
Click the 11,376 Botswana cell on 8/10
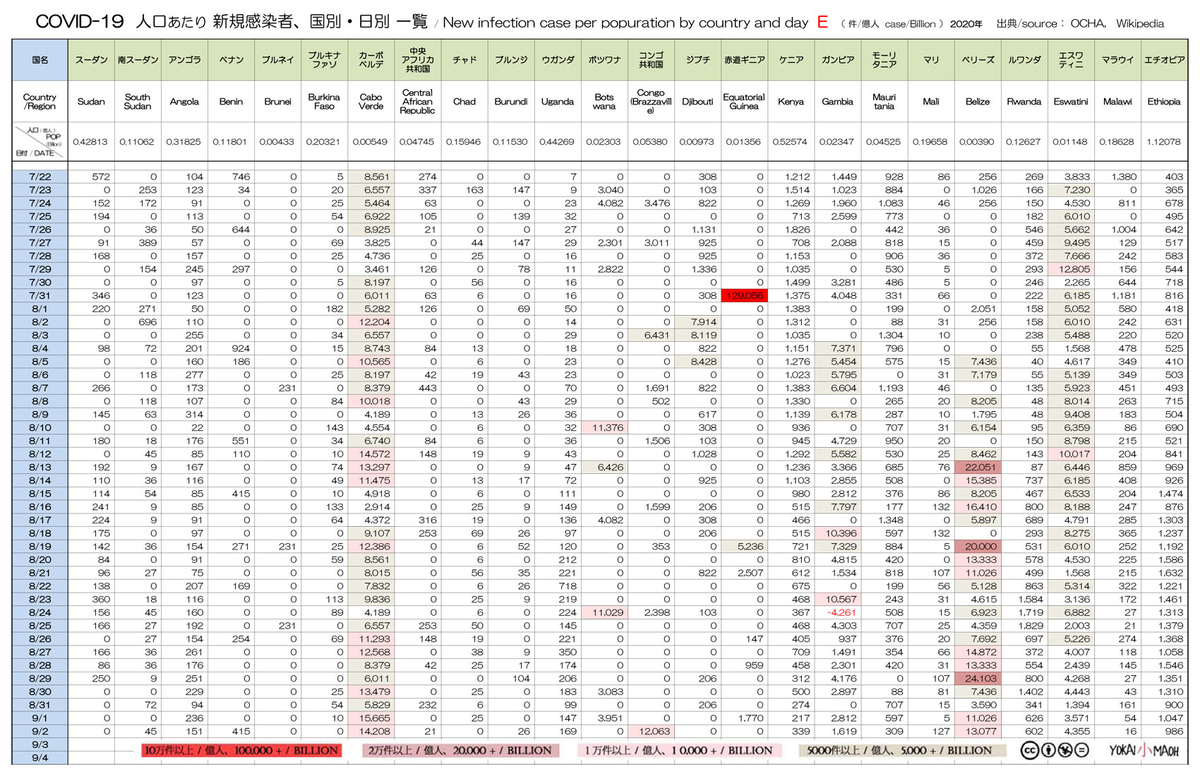607,427
